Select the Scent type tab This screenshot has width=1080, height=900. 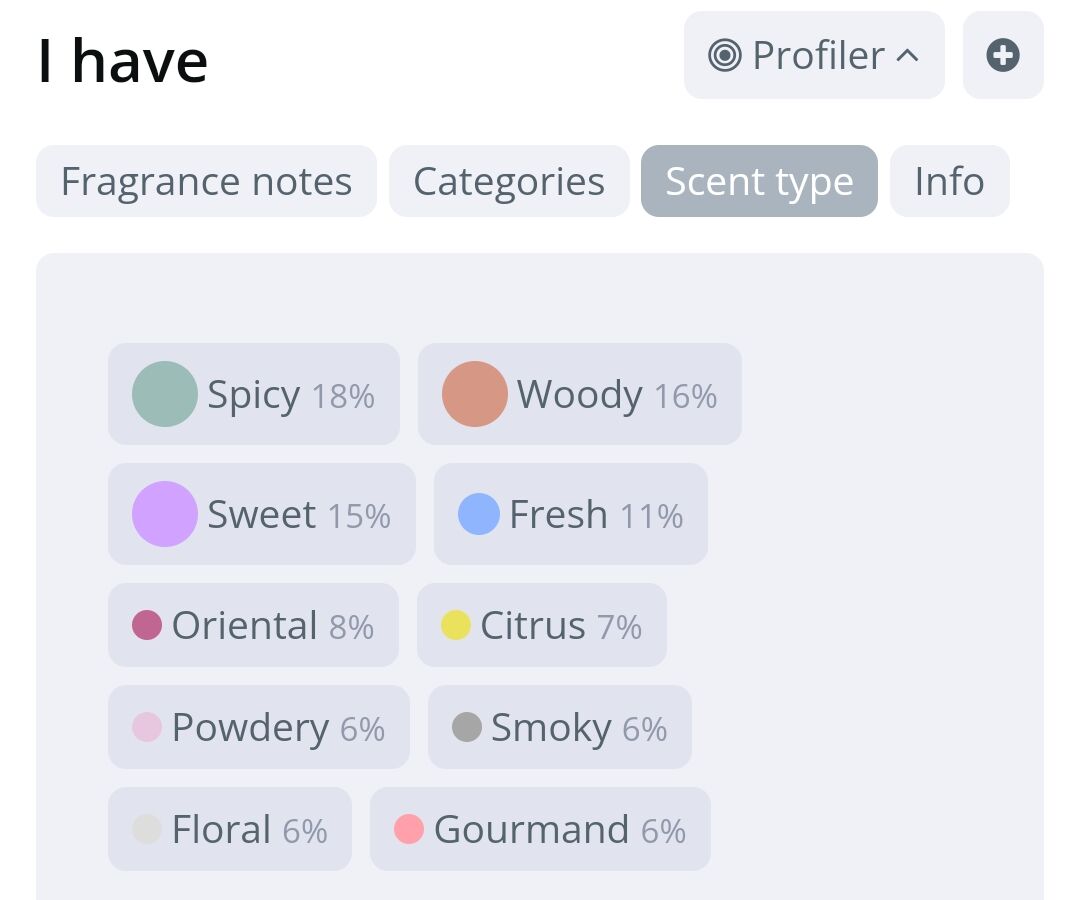click(x=759, y=181)
